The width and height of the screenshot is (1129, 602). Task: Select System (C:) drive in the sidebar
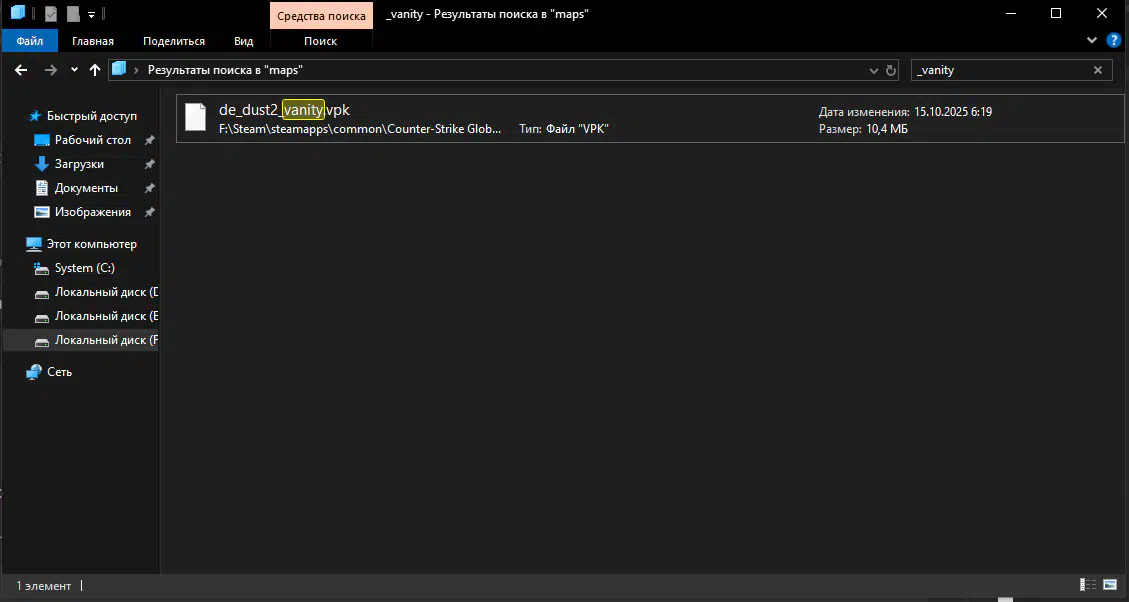tap(85, 268)
